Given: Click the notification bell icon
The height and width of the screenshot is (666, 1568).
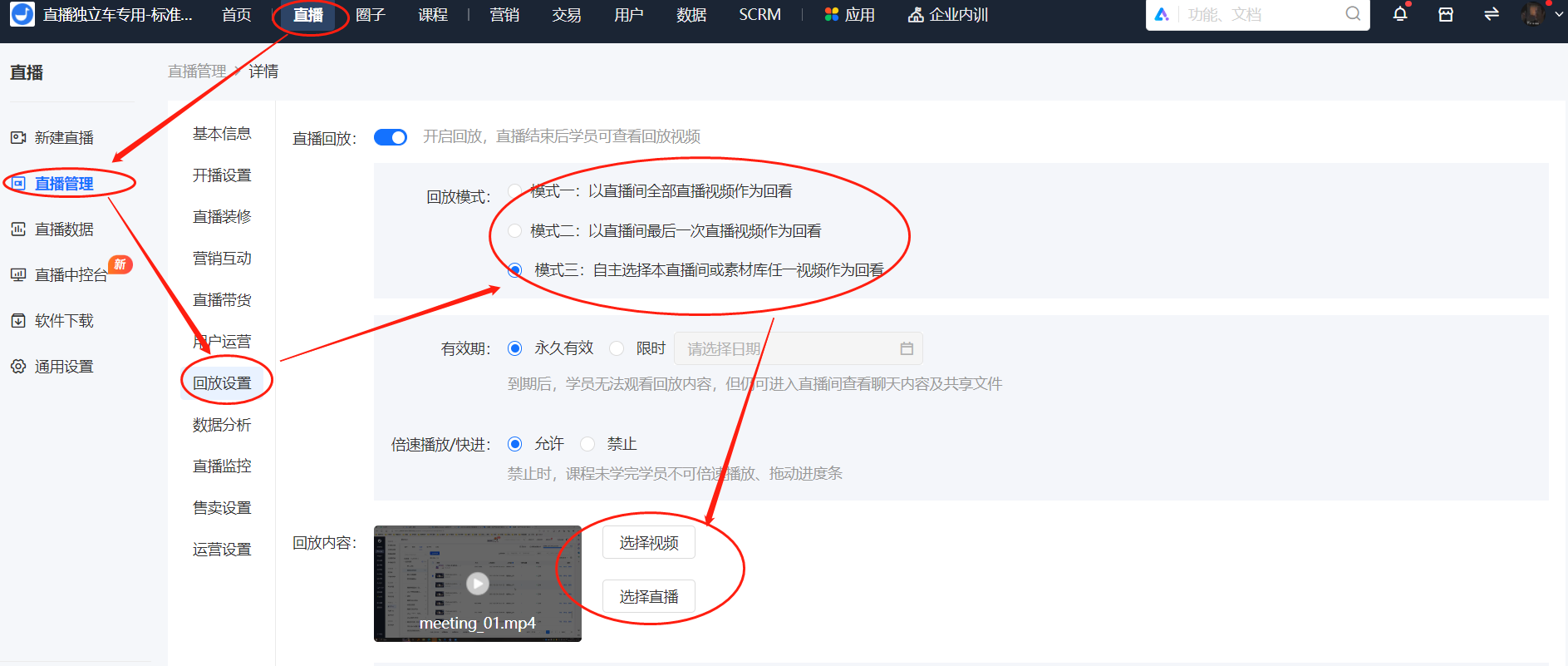Looking at the screenshot, I should click(1400, 14).
